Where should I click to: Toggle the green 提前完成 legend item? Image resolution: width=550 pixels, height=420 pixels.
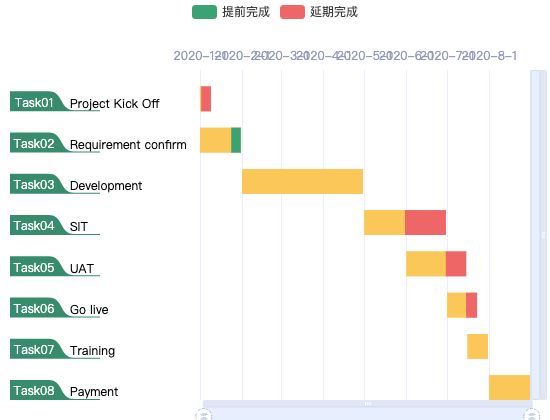tap(232, 12)
